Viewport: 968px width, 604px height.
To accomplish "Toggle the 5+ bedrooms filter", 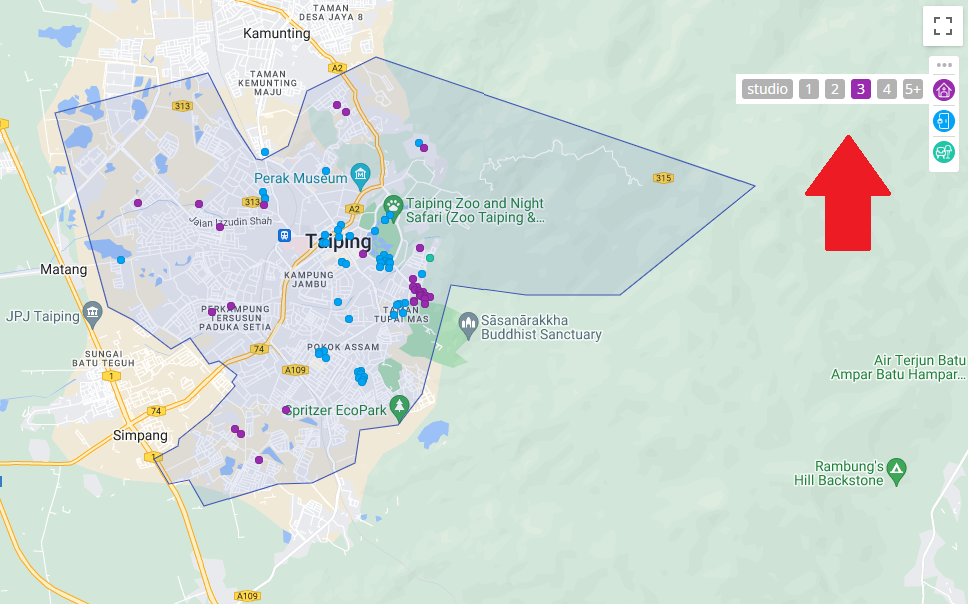I will 912,89.
